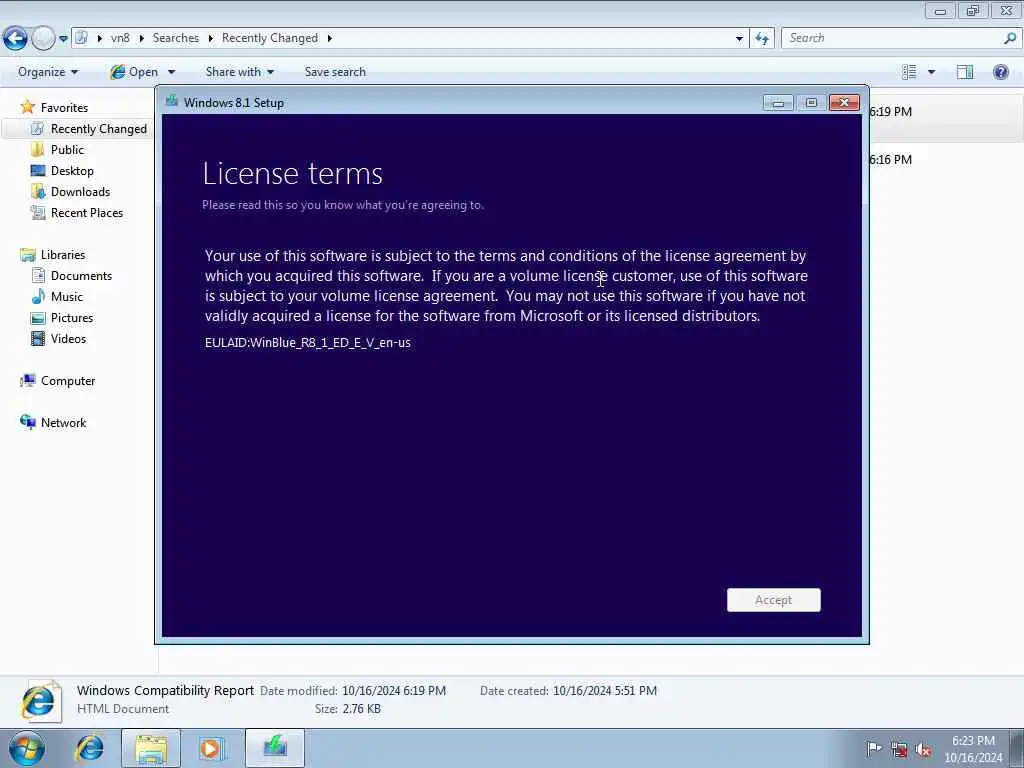Expand the arrow after Searches breadcrumb

point(210,38)
